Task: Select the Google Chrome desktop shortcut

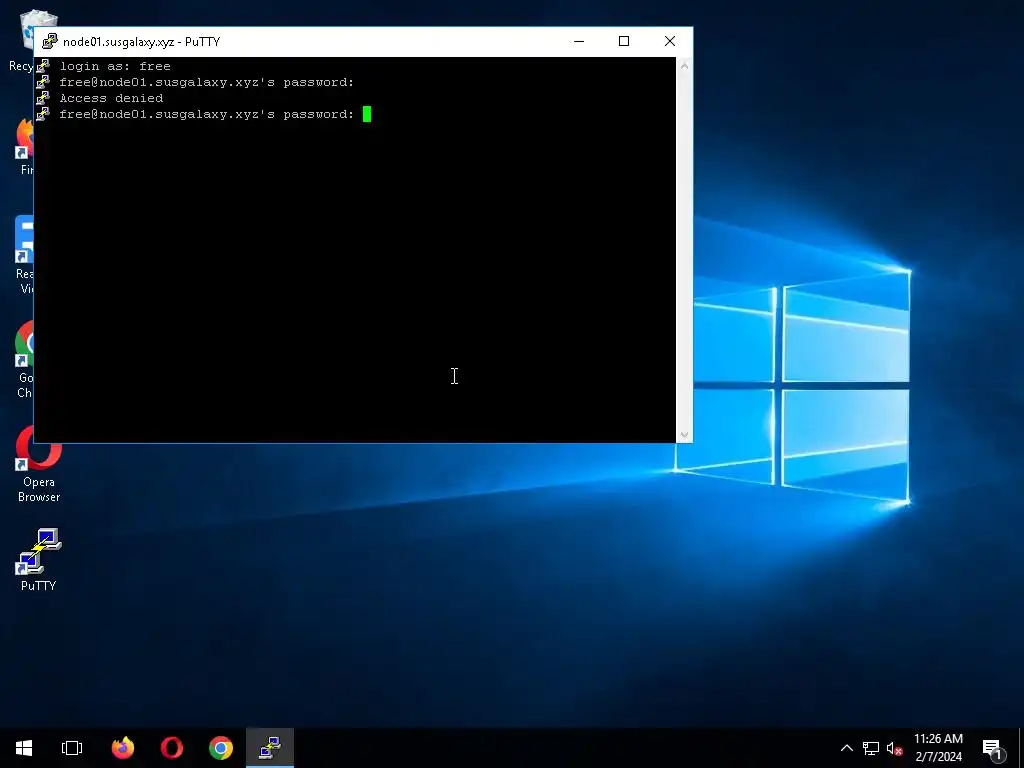Action: [x=25, y=360]
